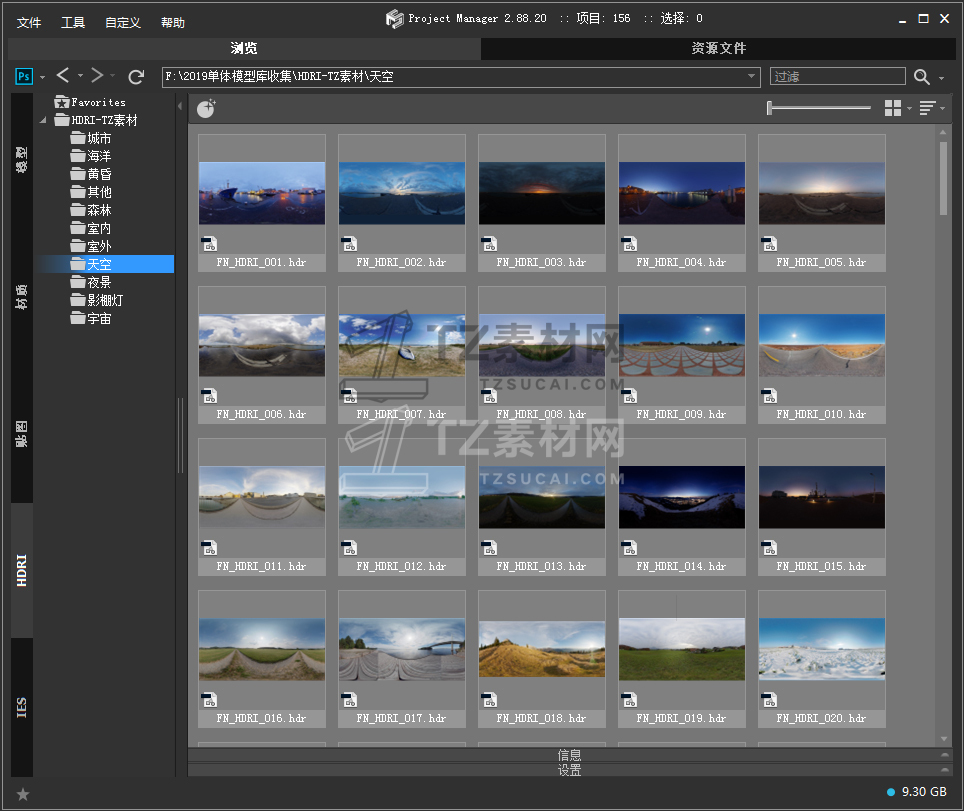964x811 pixels.
Task: Click file type icon on FN_HDRI_002.hdr
Action: pyautogui.click(x=350, y=244)
